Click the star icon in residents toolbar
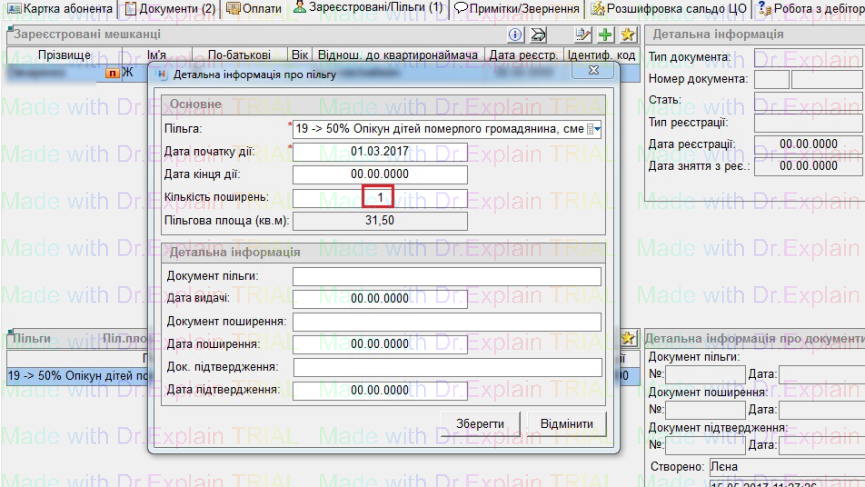865x487 pixels. 627,34
